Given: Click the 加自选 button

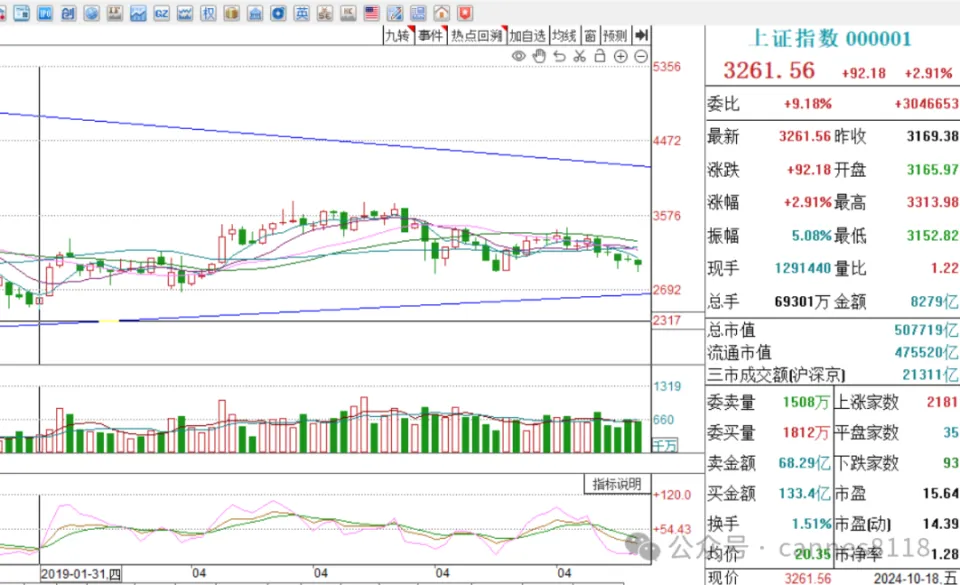Looking at the screenshot, I should coord(527,35).
